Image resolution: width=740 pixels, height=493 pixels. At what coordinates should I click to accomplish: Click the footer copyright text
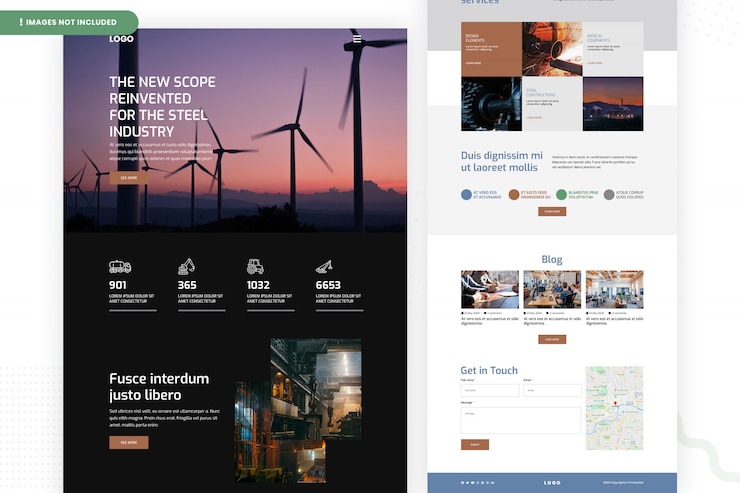[x=623, y=483]
